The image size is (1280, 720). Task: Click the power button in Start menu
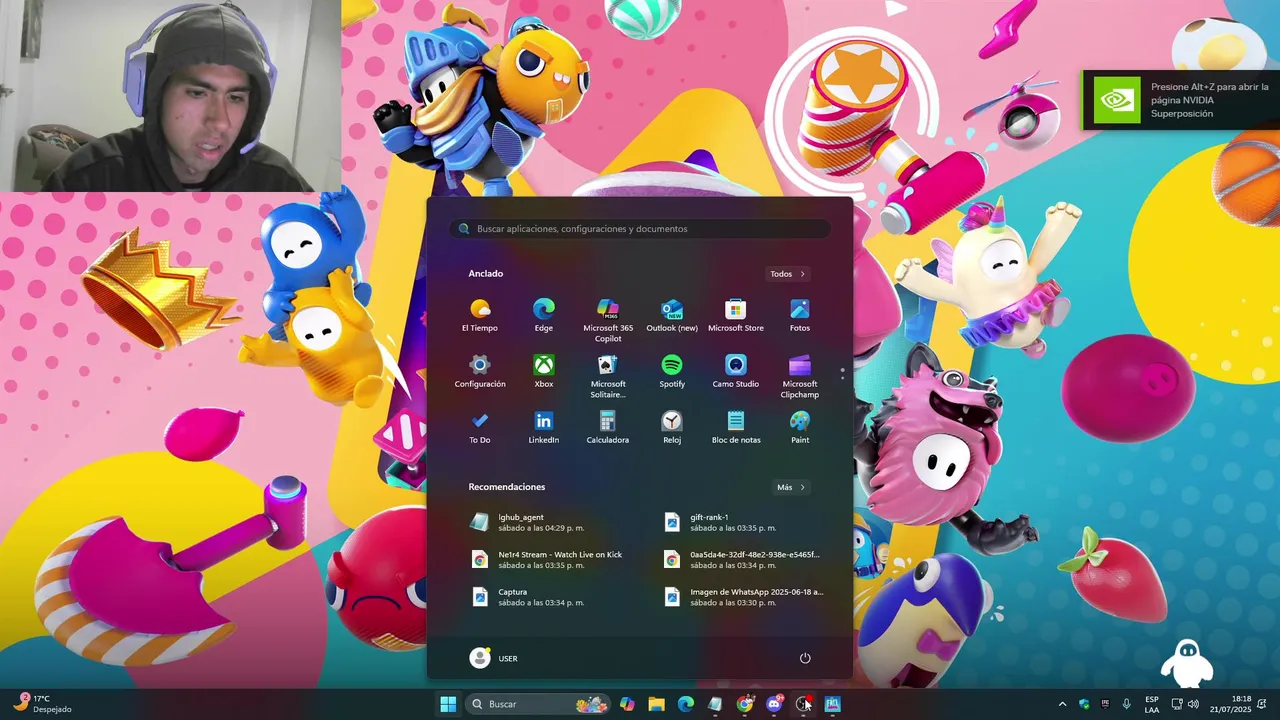tap(805, 658)
